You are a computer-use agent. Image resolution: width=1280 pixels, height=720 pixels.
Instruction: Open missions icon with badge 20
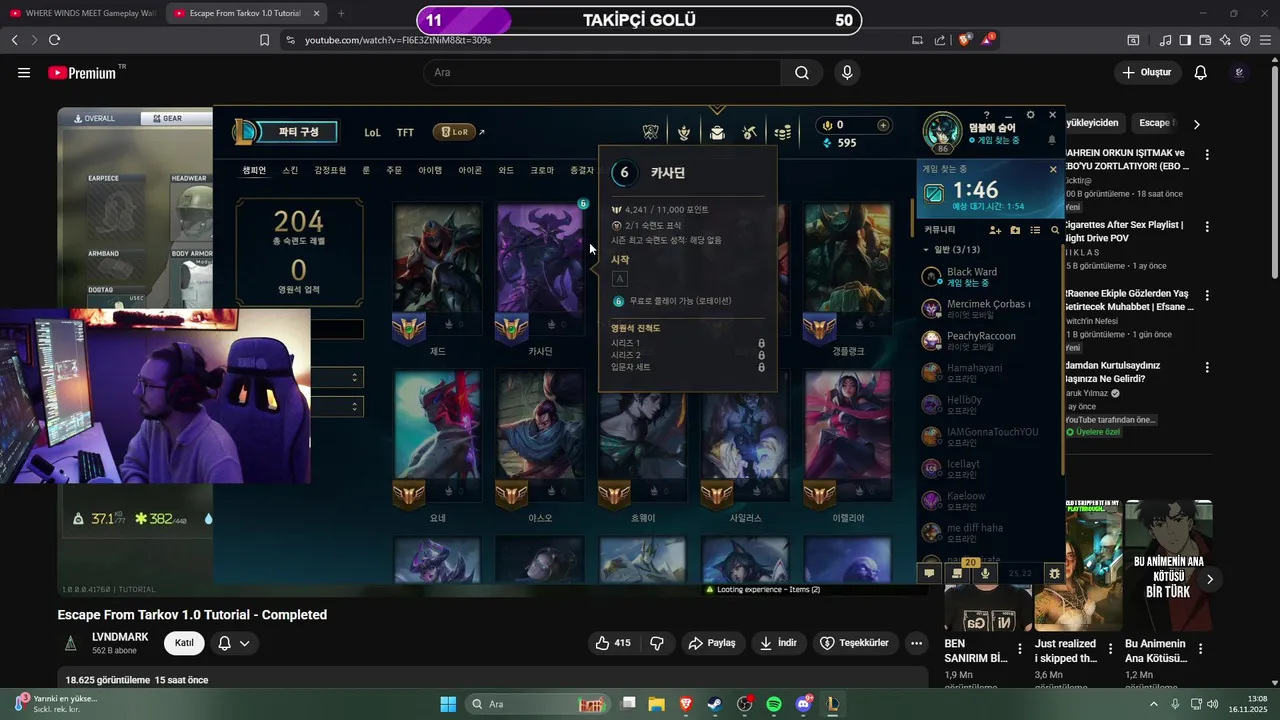coord(957,573)
